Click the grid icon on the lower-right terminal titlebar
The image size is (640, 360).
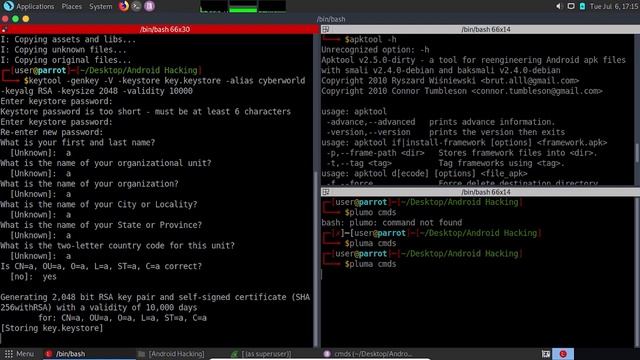pyautogui.click(x=325, y=192)
